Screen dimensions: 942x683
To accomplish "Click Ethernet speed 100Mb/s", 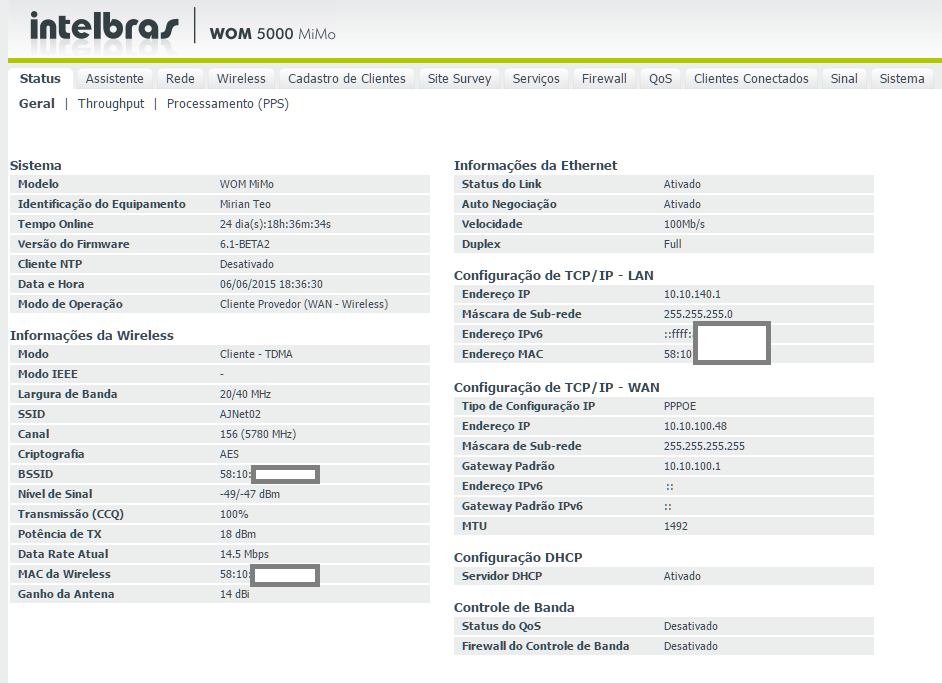I will pos(684,224).
